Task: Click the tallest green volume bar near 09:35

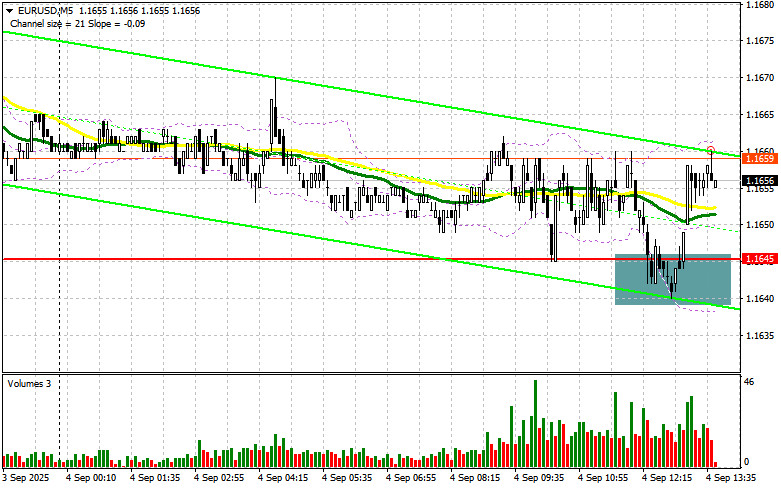Action: 535,423
